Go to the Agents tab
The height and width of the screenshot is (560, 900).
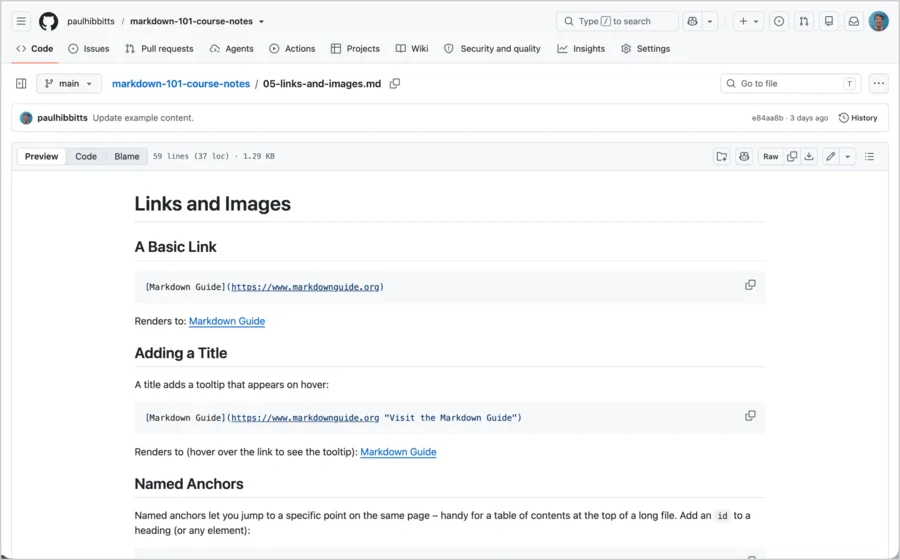(x=231, y=49)
